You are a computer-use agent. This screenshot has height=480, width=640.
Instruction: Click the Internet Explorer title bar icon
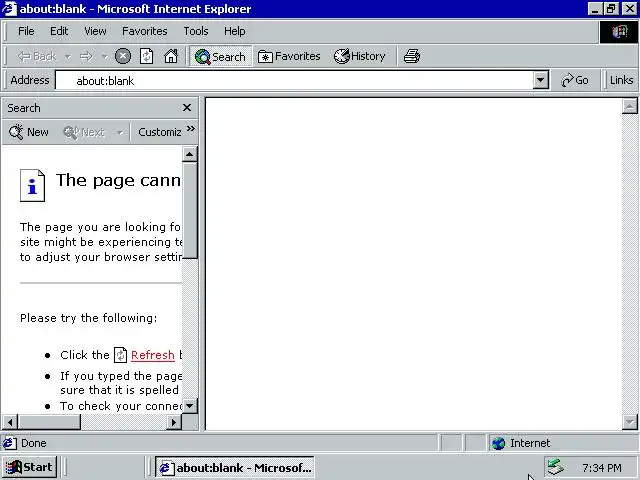(x=9, y=9)
